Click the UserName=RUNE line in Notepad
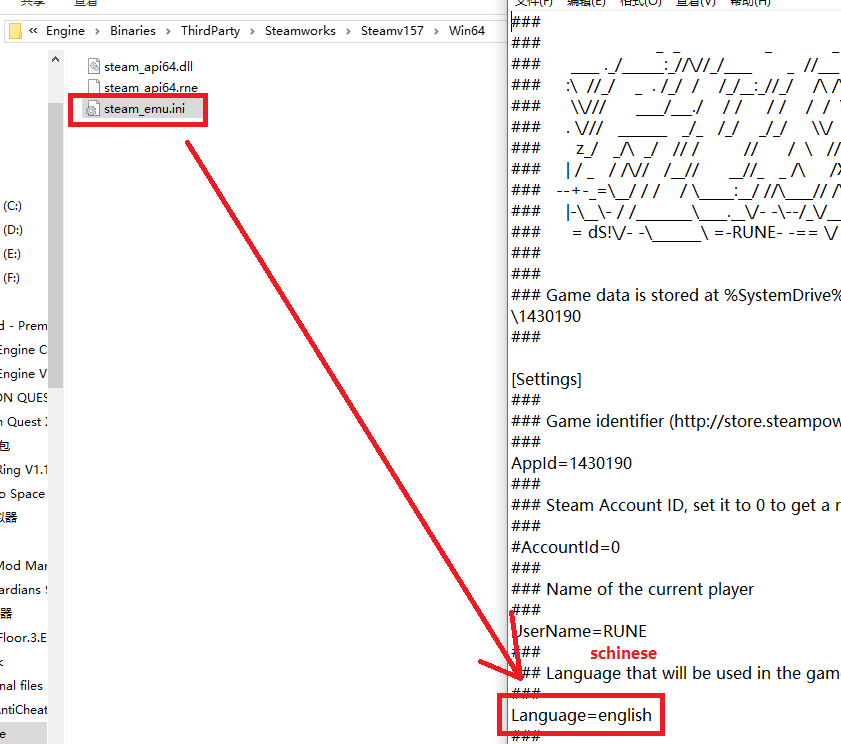 point(579,631)
